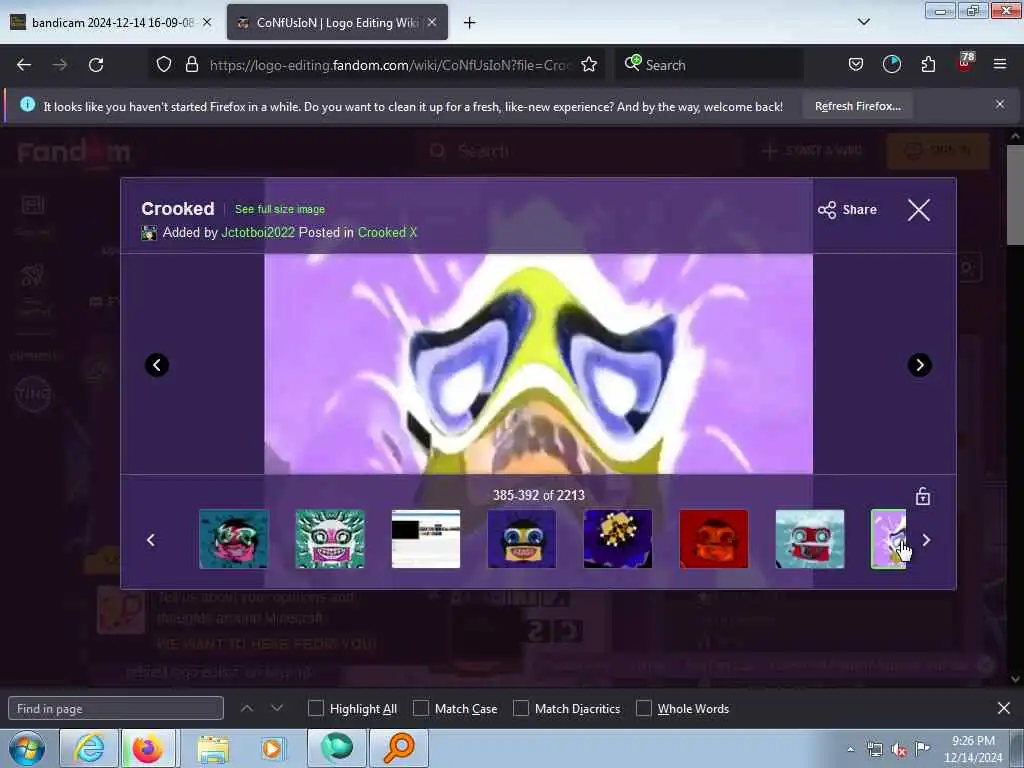
Task: Open the extensions puzzle icon
Action: (x=928, y=64)
